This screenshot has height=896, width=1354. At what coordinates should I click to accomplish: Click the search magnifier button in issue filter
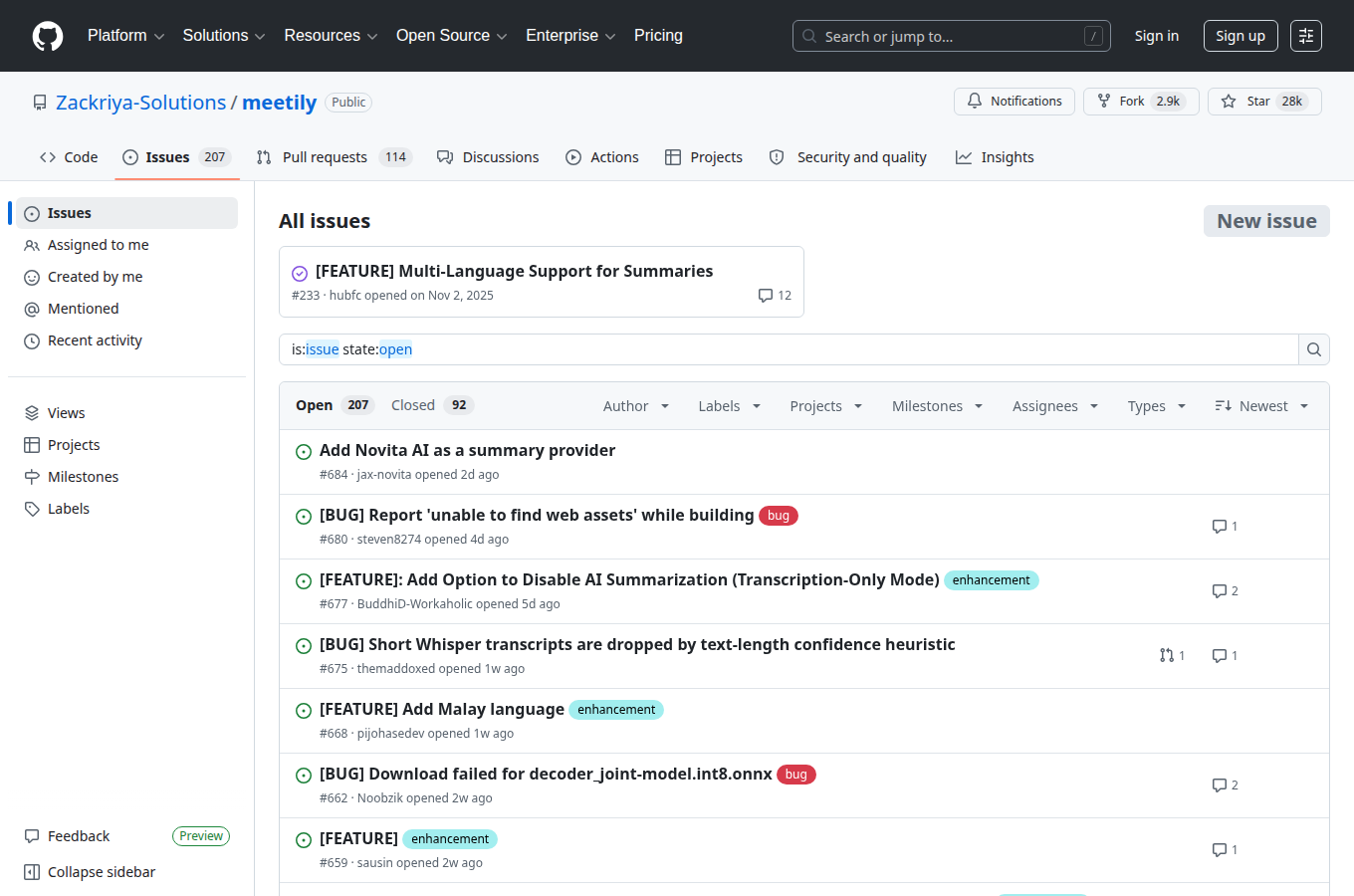(x=1314, y=349)
